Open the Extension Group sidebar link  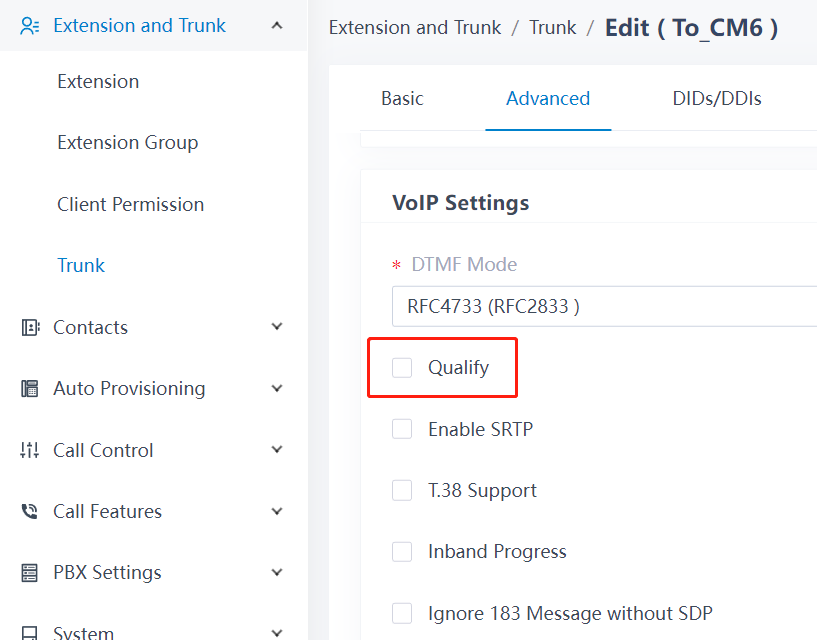(x=128, y=142)
